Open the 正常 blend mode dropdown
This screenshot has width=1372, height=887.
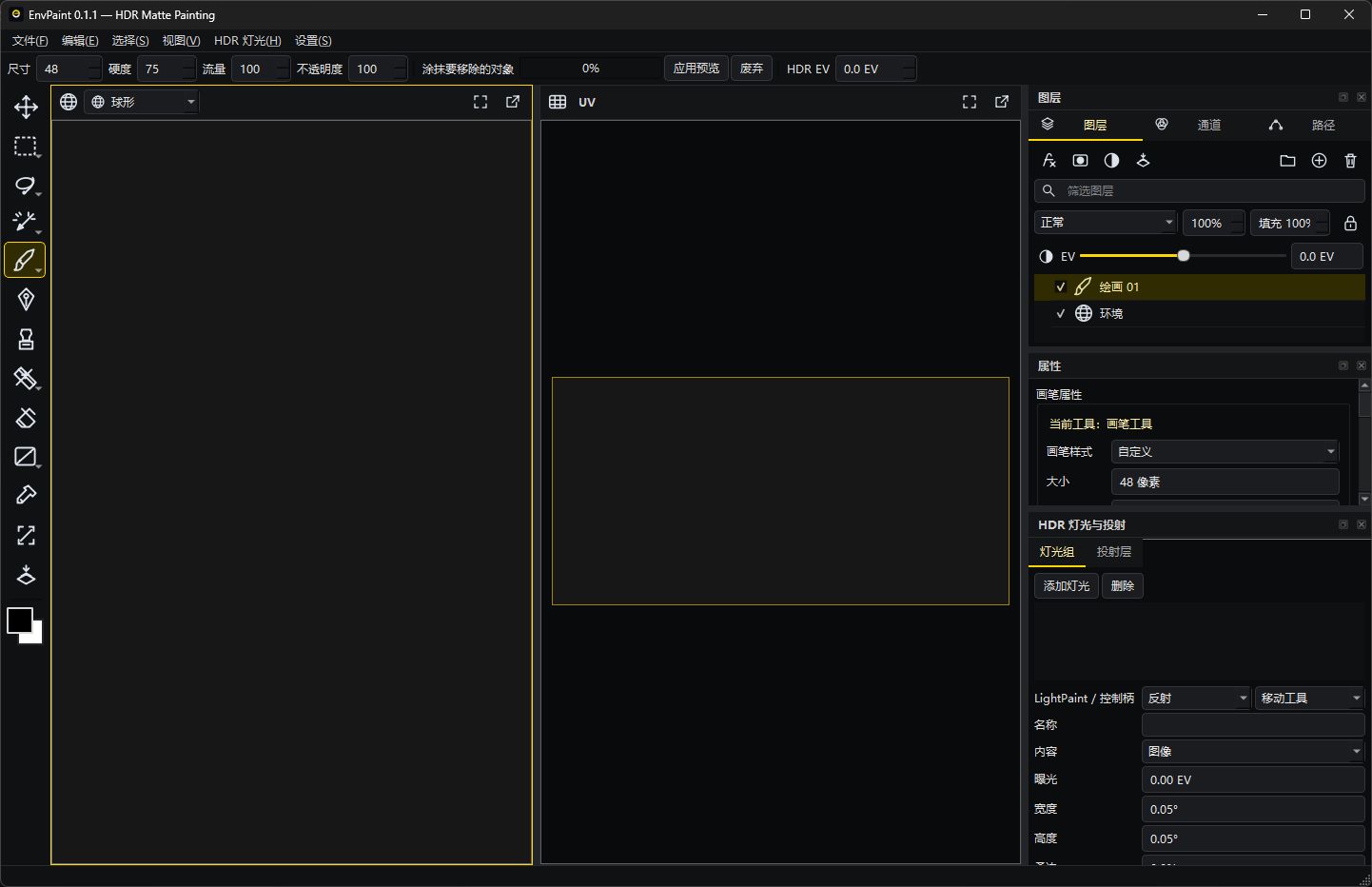coord(1106,223)
